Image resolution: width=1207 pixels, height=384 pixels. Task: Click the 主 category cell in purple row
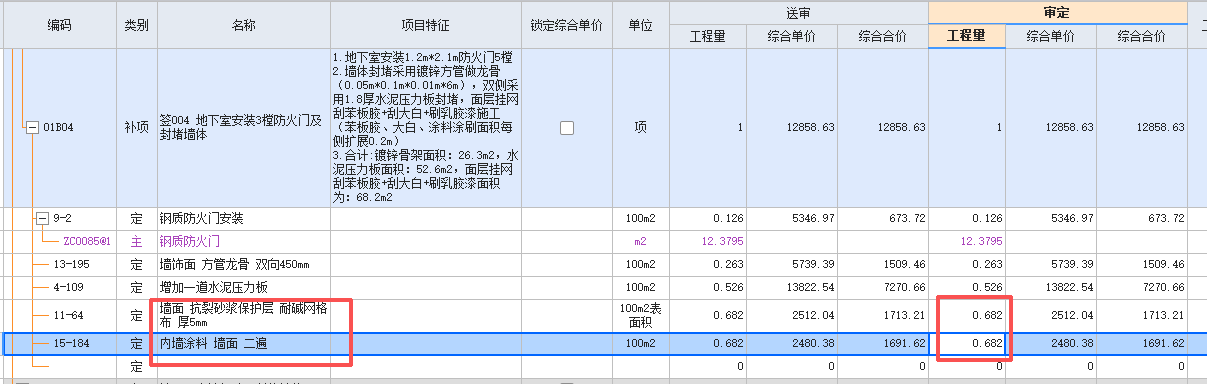pos(136,241)
